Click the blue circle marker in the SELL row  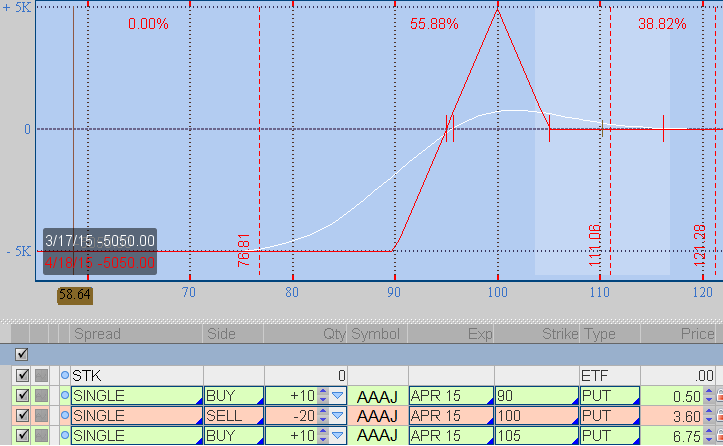click(x=65, y=415)
